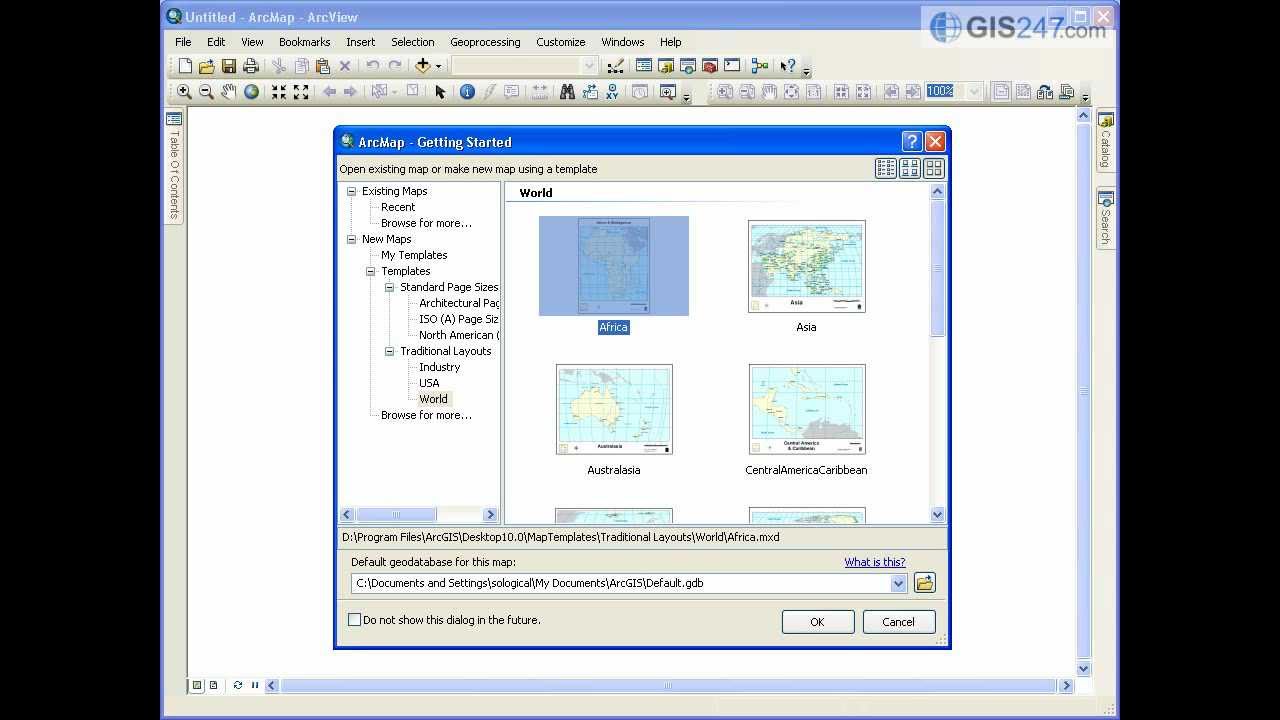The width and height of the screenshot is (1280, 720).
Task: Open the Add Data dropdown arrow
Action: point(438,67)
